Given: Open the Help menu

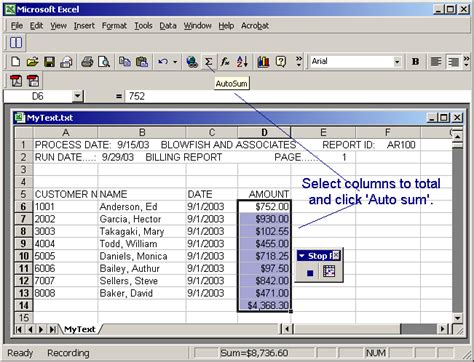Looking at the screenshot, I should pos(226,26).
